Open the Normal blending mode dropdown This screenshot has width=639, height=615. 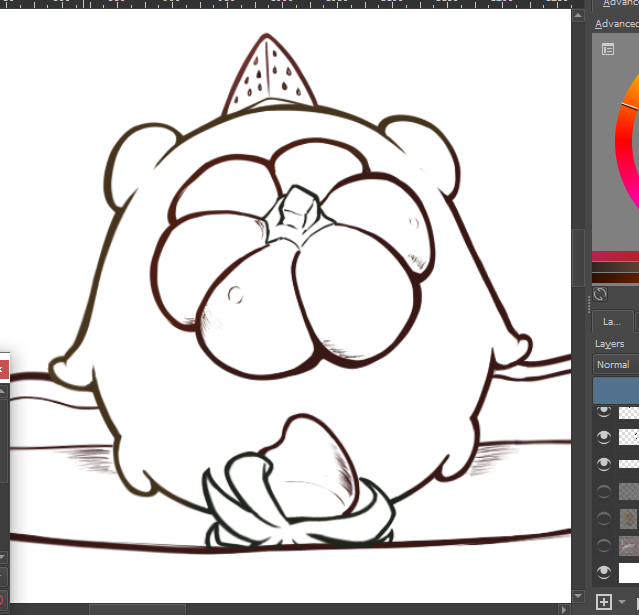click(616, 364)
